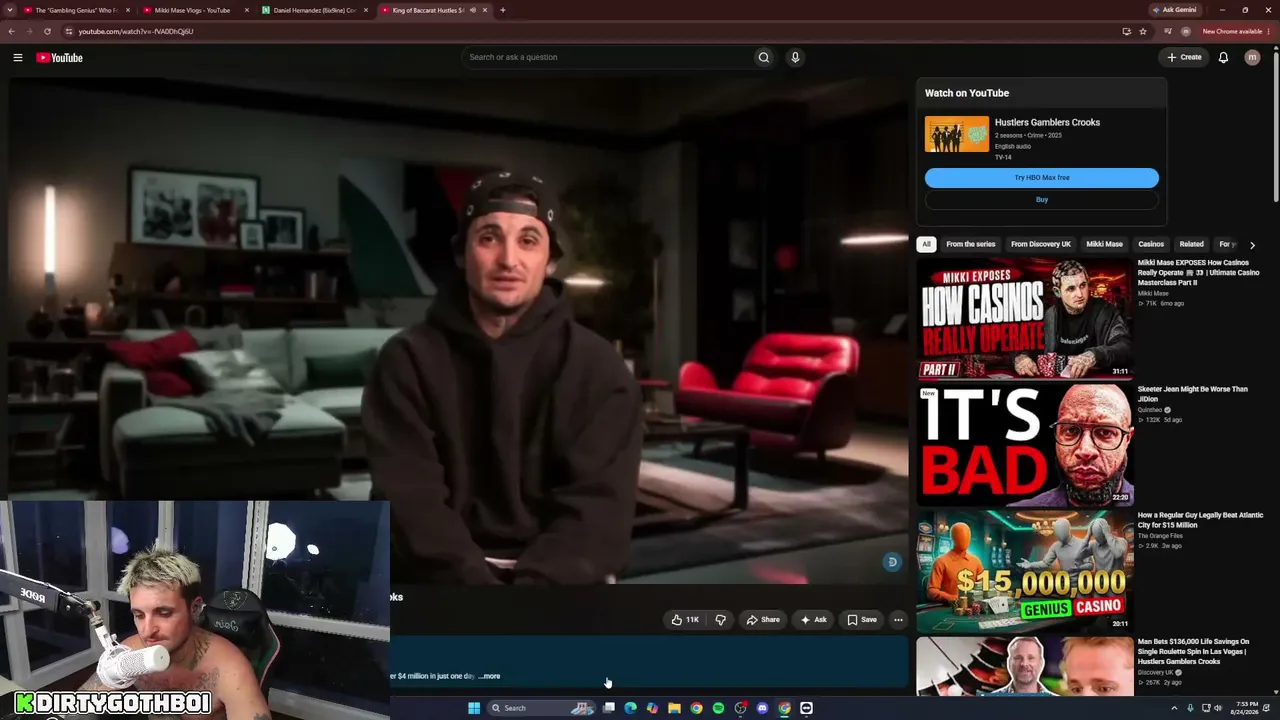Open 'Man Bets $136,000 Life Savings' title

point(1193,652)
